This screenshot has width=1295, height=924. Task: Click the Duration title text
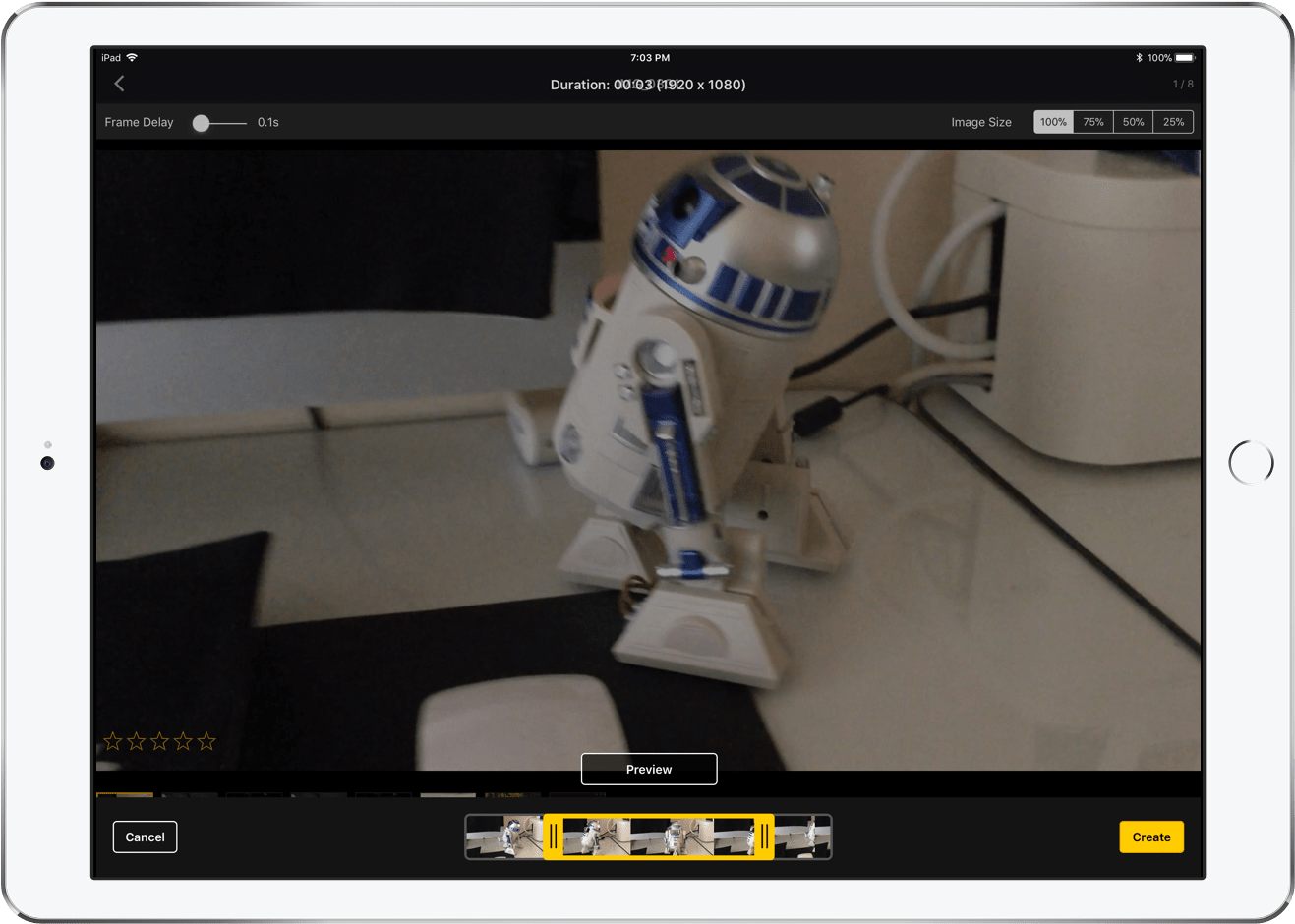click(x=648, y=85)
